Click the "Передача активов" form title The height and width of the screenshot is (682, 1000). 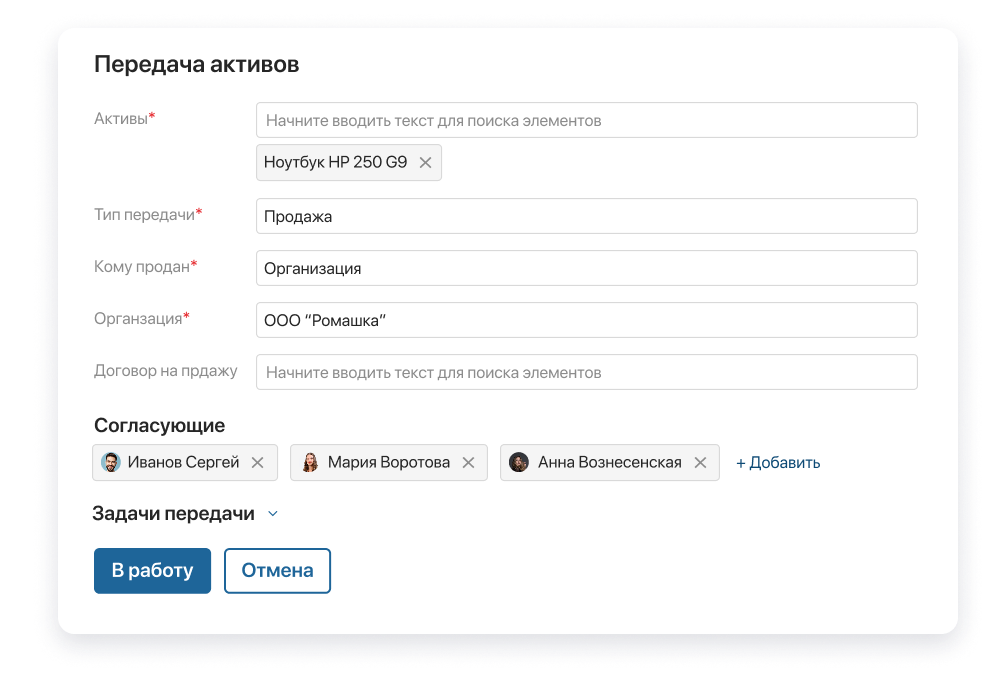(196, 63)
